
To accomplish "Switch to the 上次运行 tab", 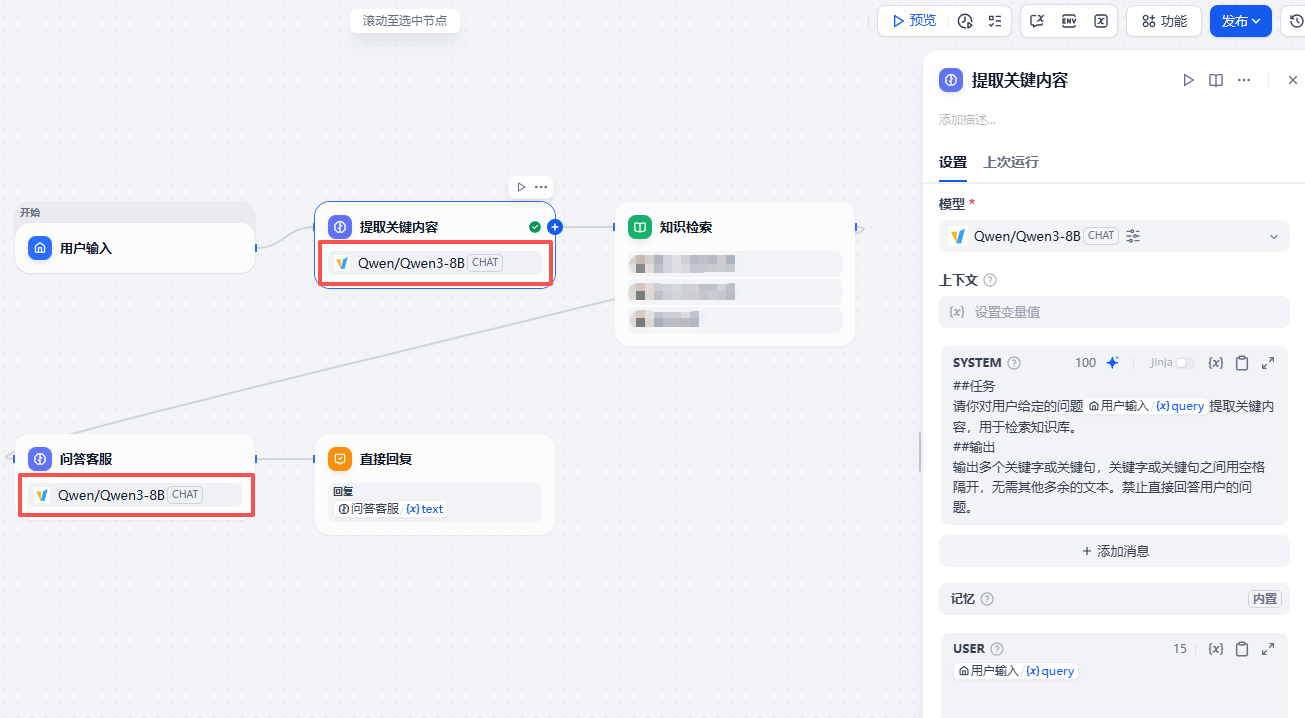I will pyautogui.click(x=1011, y=162).
